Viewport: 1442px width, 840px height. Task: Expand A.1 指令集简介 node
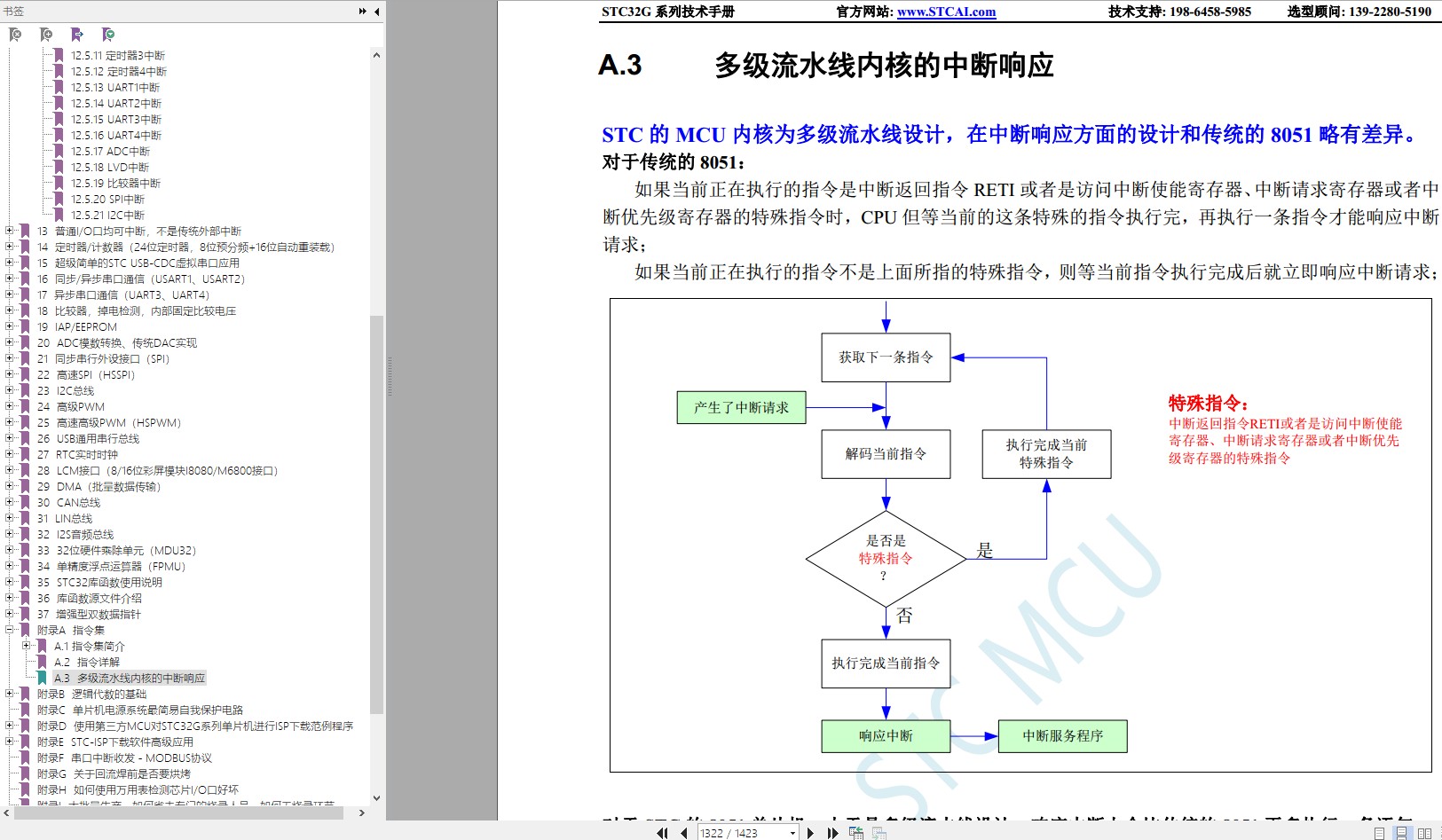point(27,647)
